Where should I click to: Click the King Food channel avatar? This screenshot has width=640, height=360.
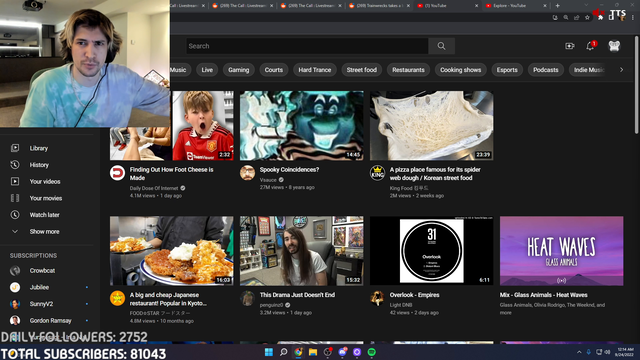tap(378, 173)
